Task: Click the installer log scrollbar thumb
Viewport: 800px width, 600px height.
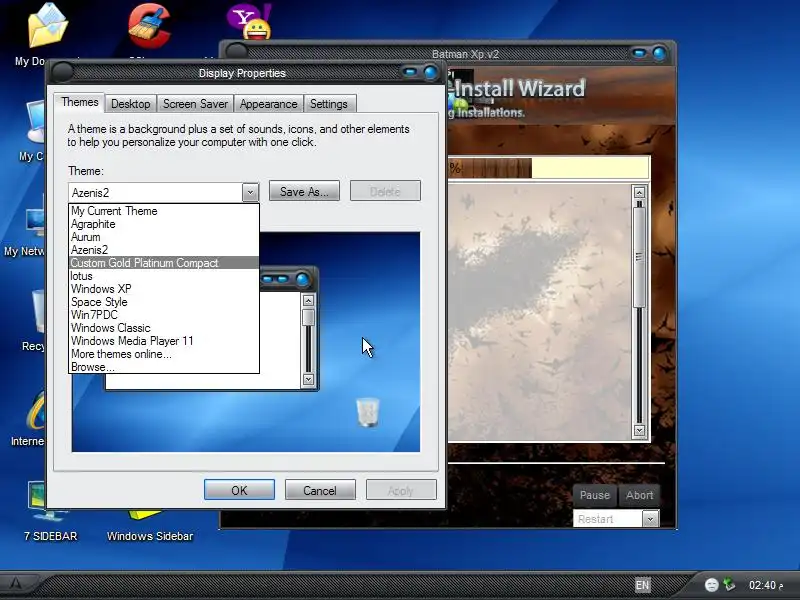Action: (639, 257)
